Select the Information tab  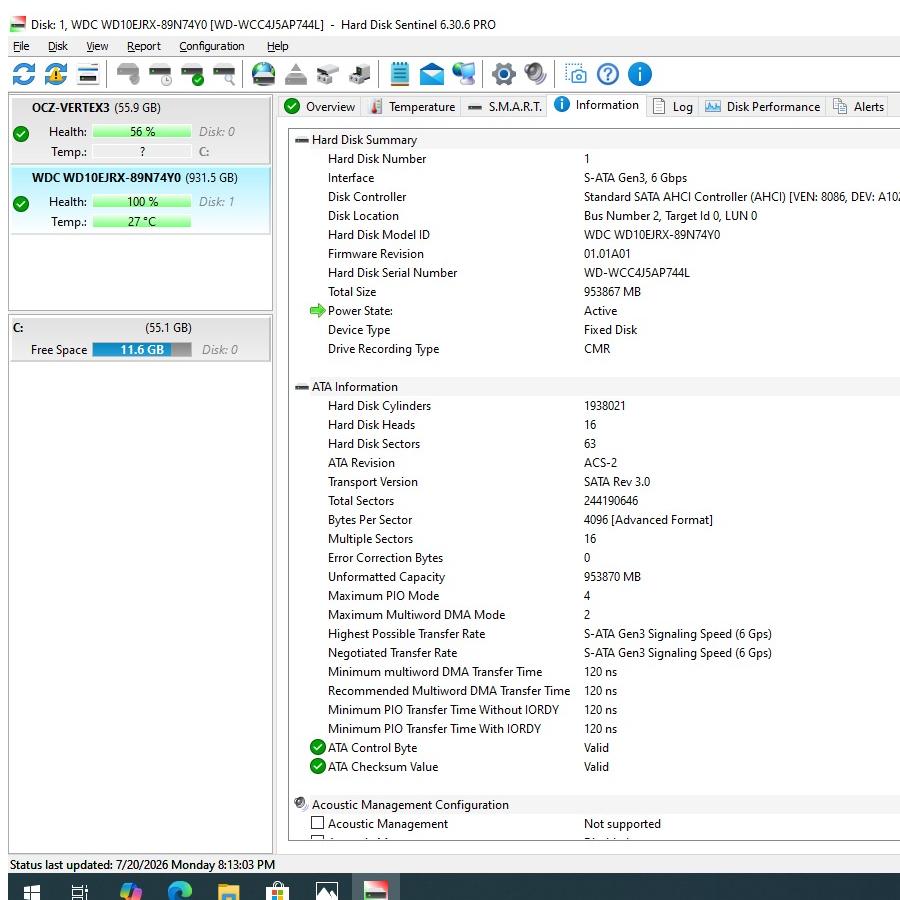[596, 105]
